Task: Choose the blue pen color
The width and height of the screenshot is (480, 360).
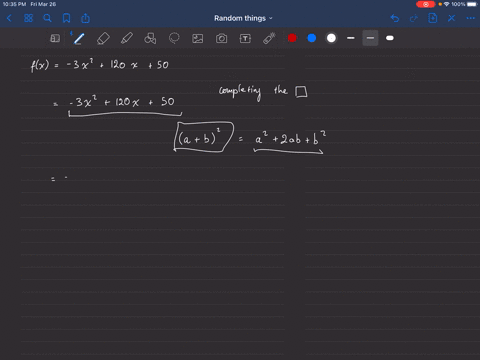Action: coord(312,38)
